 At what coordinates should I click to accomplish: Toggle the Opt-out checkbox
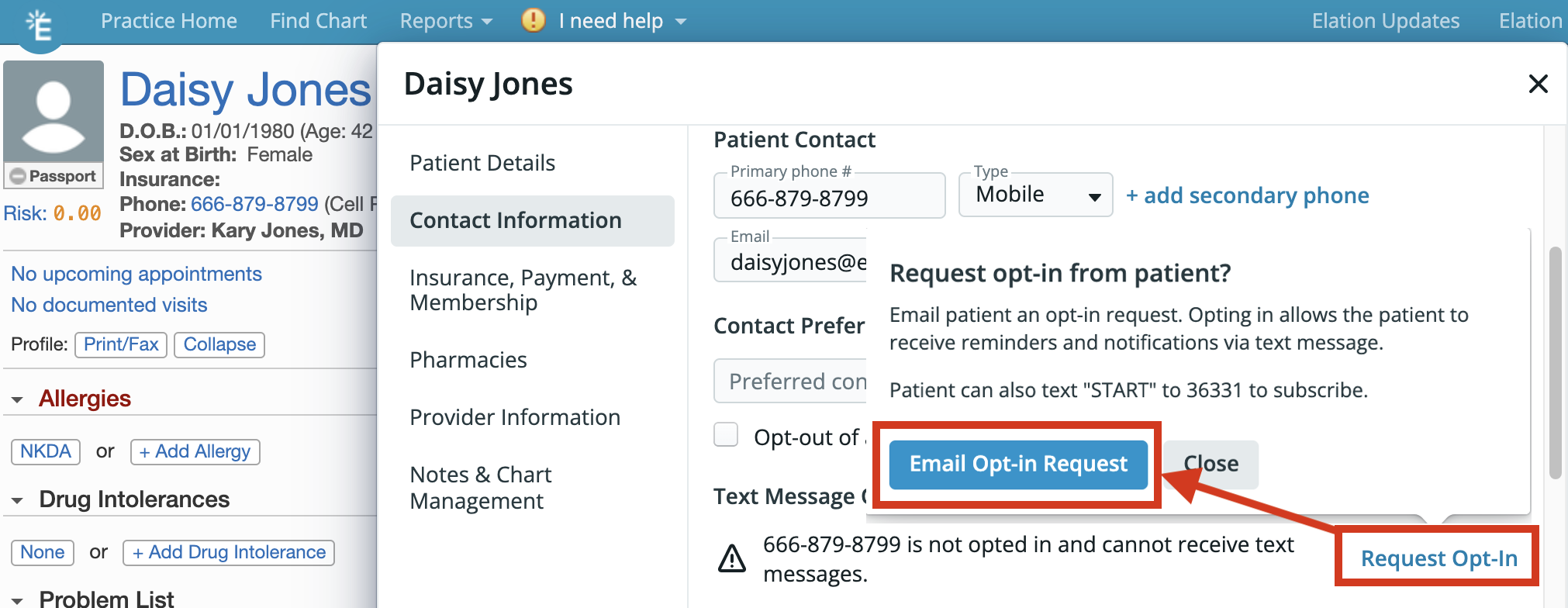tap(726, 435)
